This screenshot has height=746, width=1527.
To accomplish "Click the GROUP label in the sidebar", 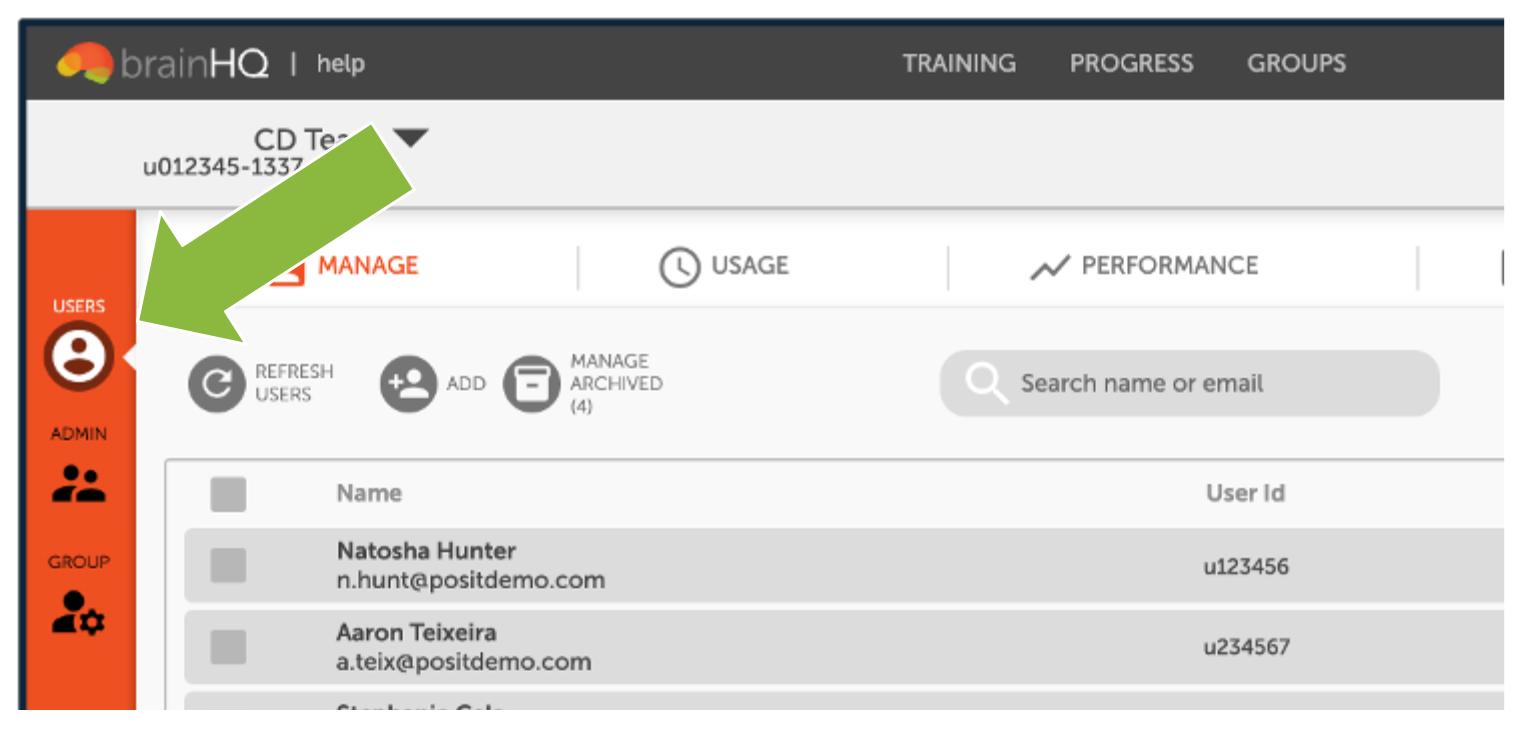I will pos(78,562).
